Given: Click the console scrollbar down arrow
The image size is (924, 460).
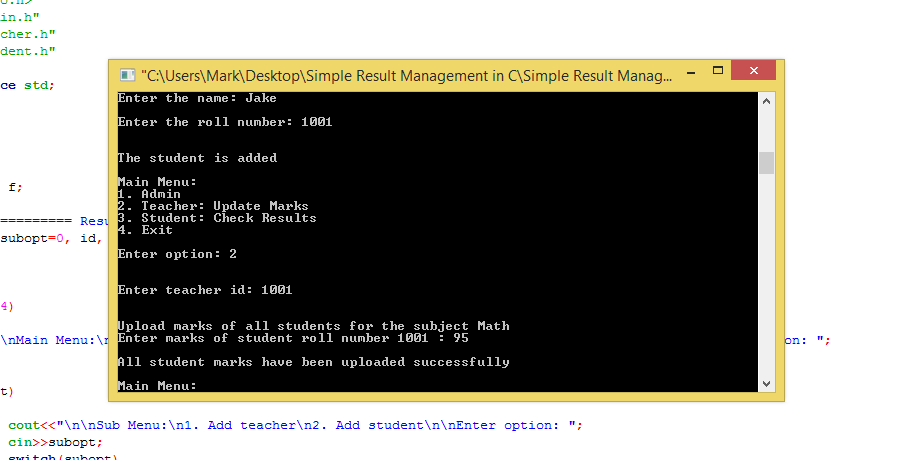Looking at the screenshot, I should point(766,384).
